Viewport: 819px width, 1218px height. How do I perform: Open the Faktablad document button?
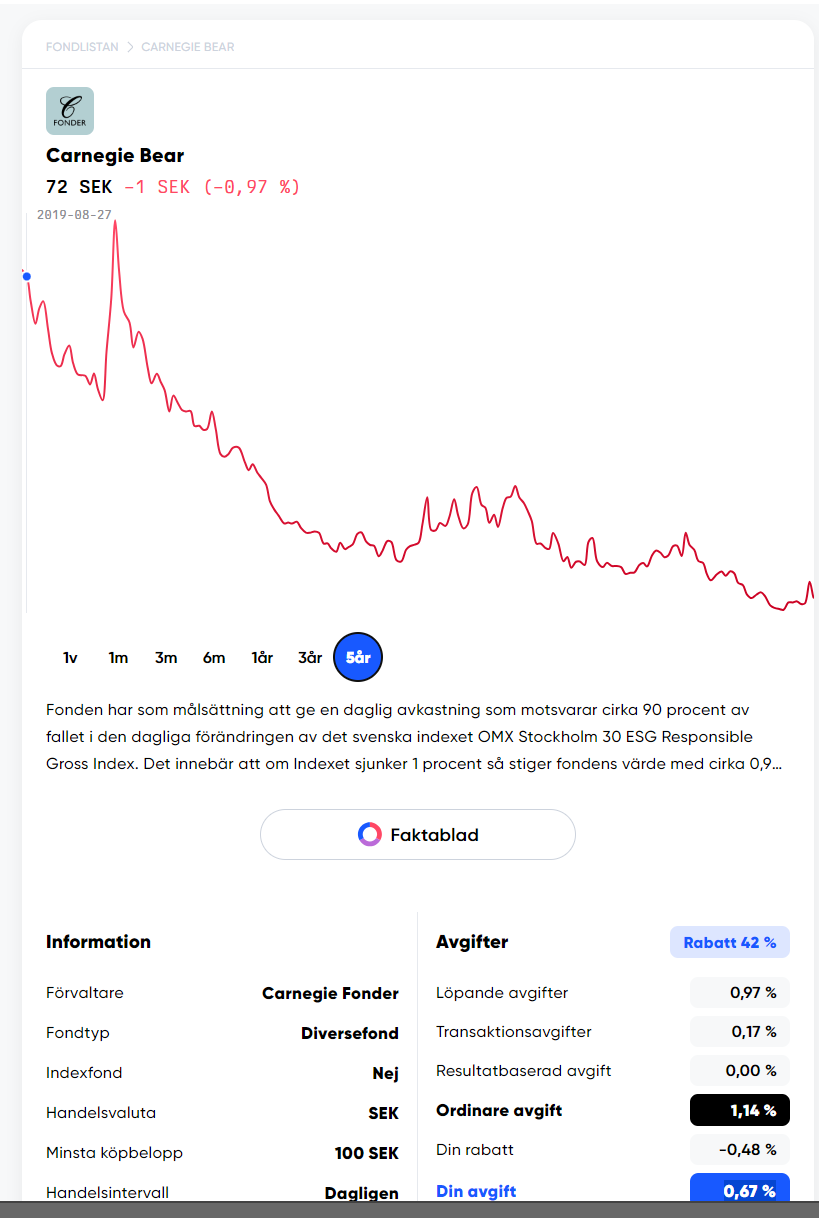point(418,834)
